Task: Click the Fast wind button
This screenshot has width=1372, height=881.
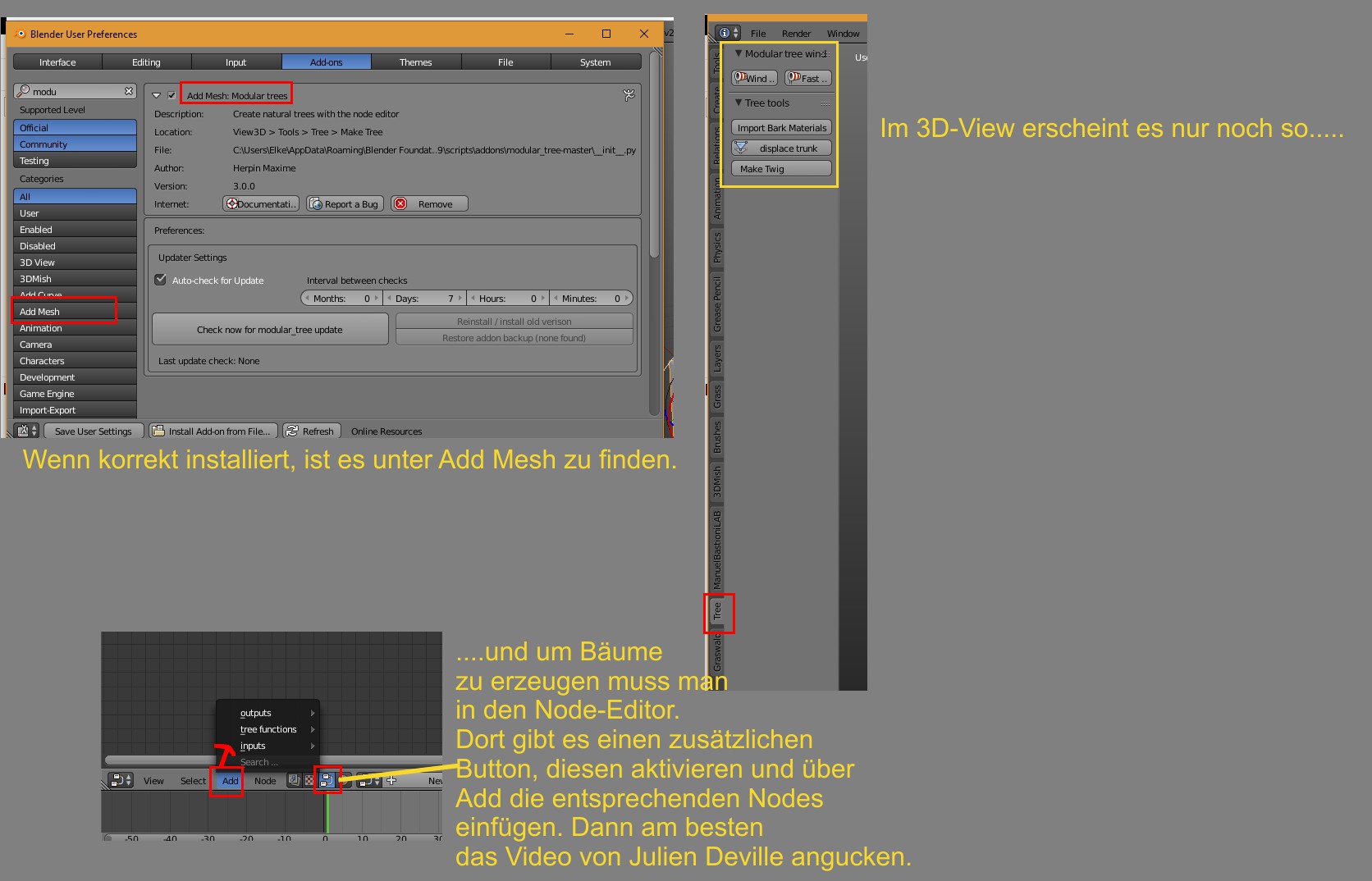Action: 808,78
